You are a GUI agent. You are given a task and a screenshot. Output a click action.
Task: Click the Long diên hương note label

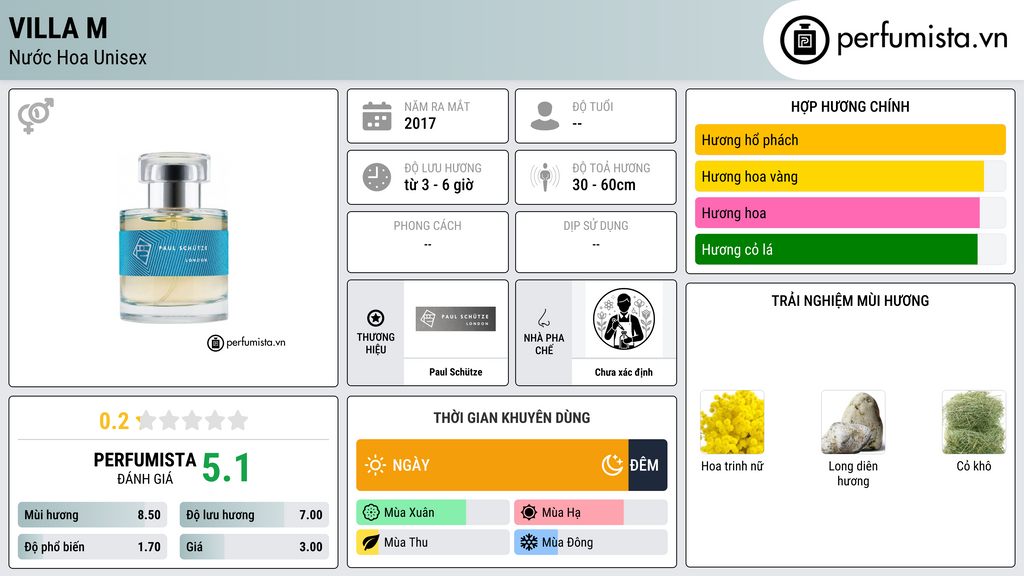point(853,474)
